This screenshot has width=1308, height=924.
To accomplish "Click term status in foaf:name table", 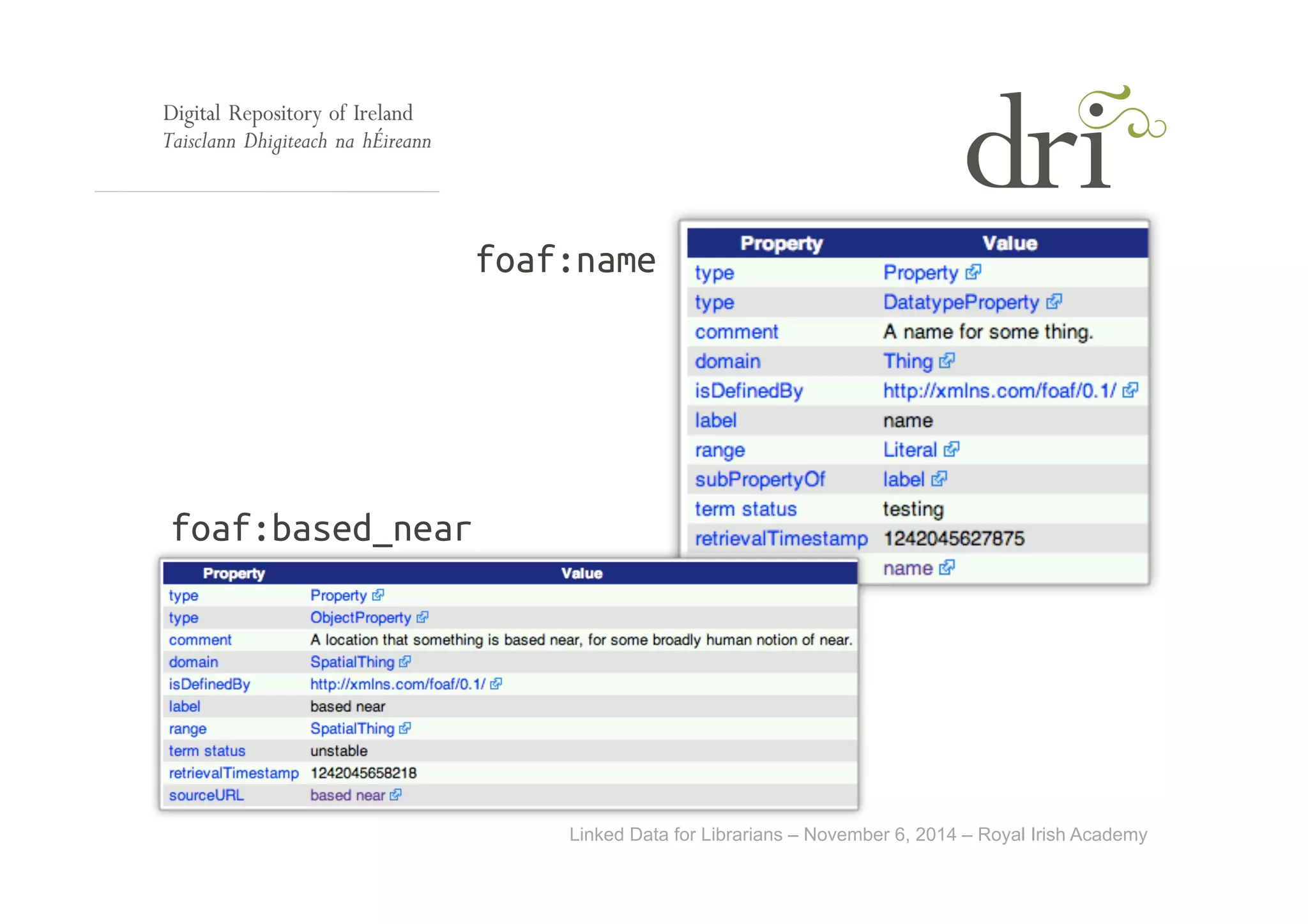I will tap(746, 509).
